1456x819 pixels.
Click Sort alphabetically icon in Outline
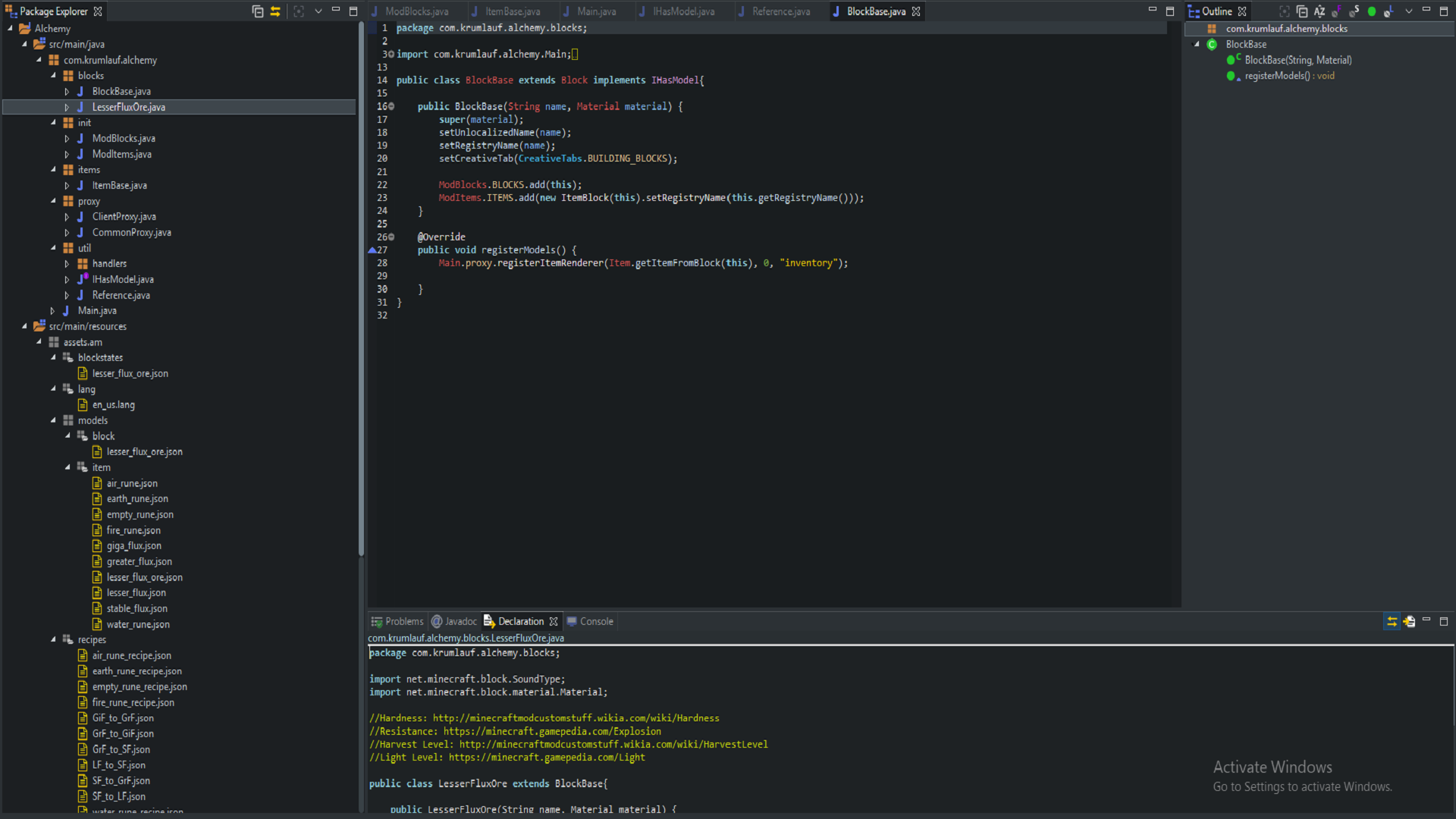click(x=1319, y=11)
